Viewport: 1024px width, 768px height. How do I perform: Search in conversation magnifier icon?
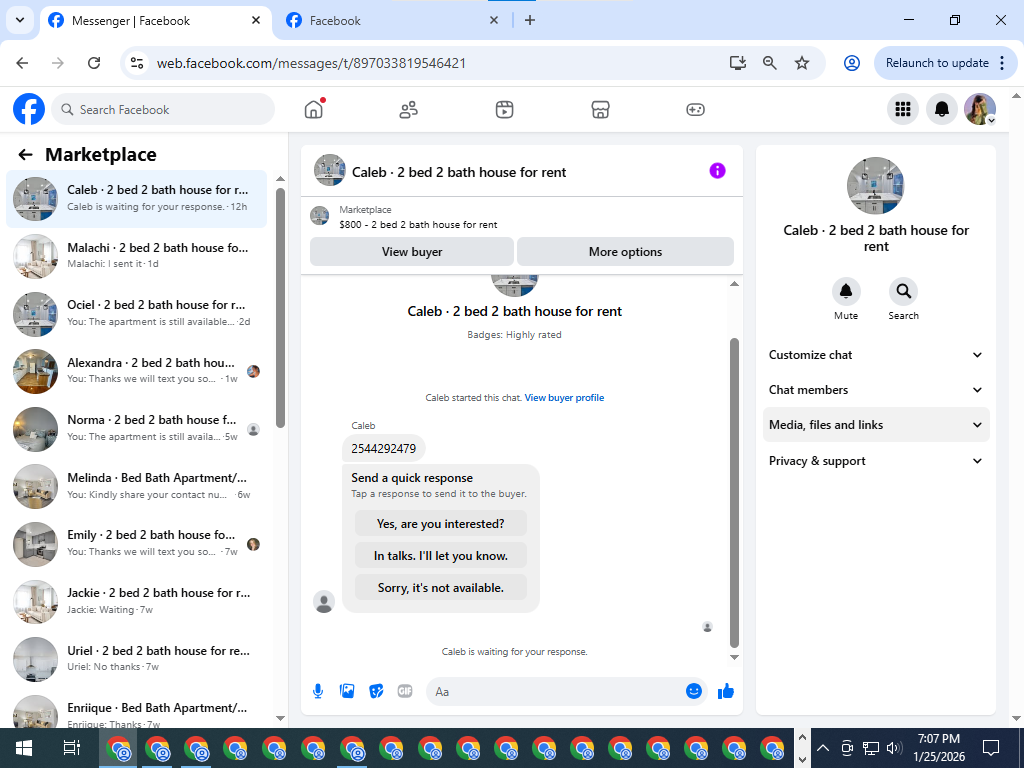coord(903,291)
